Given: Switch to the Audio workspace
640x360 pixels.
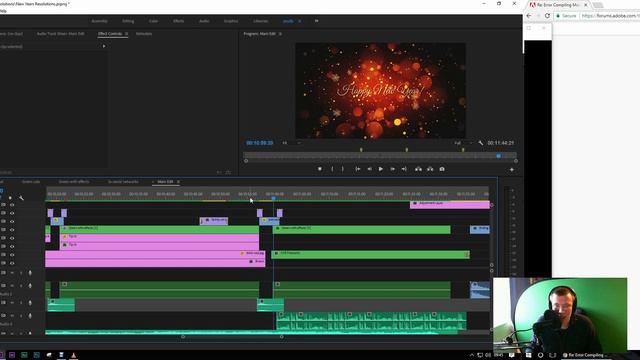Looking at the screenshot, I should pos(204,21).
